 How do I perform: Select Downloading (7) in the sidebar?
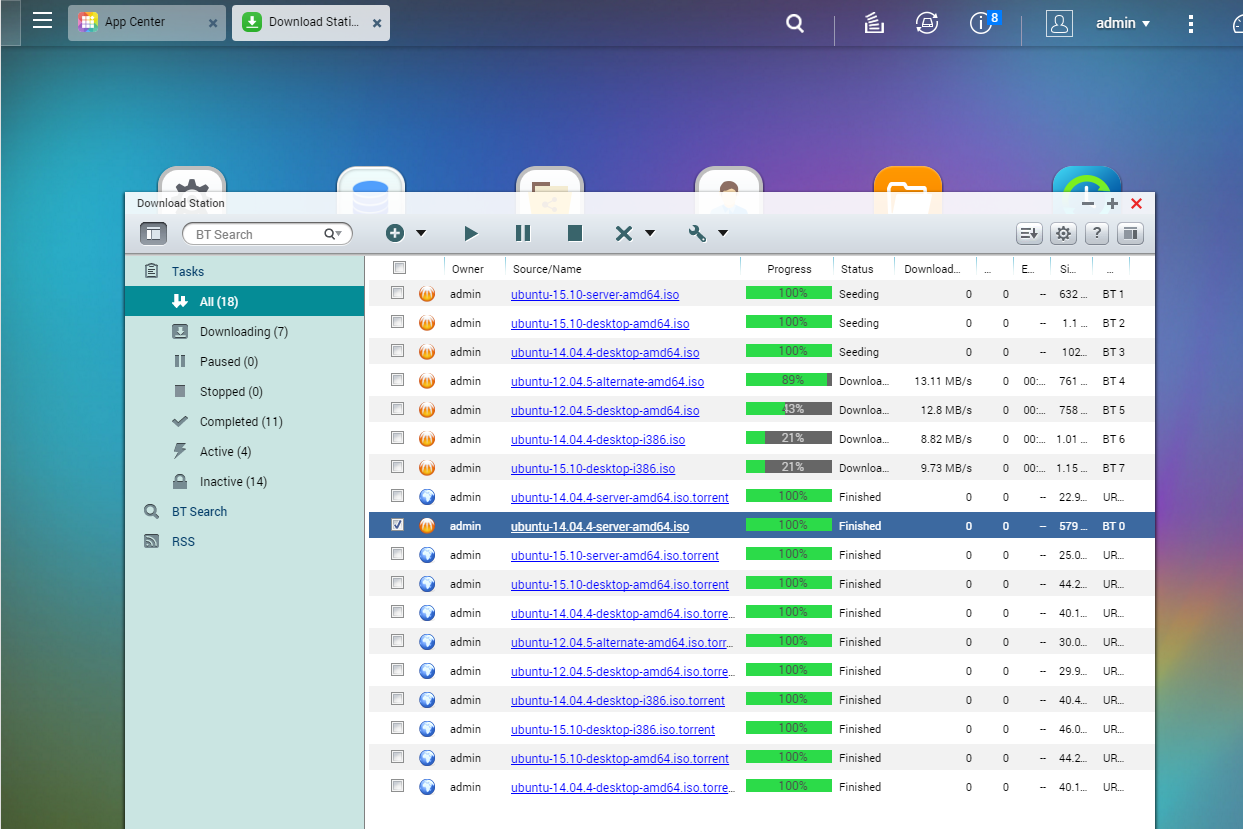point(243,331)
